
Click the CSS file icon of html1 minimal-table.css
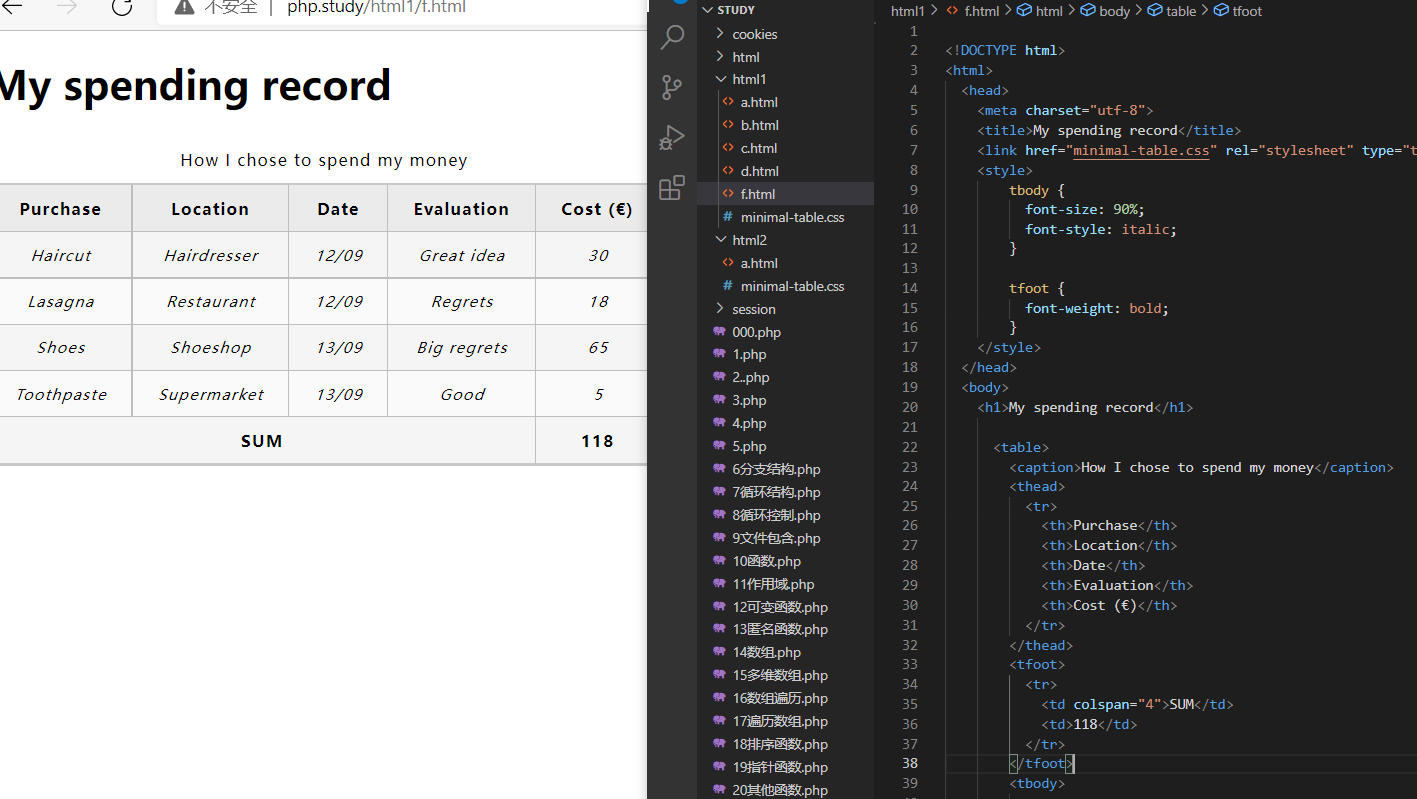(728, 217)
